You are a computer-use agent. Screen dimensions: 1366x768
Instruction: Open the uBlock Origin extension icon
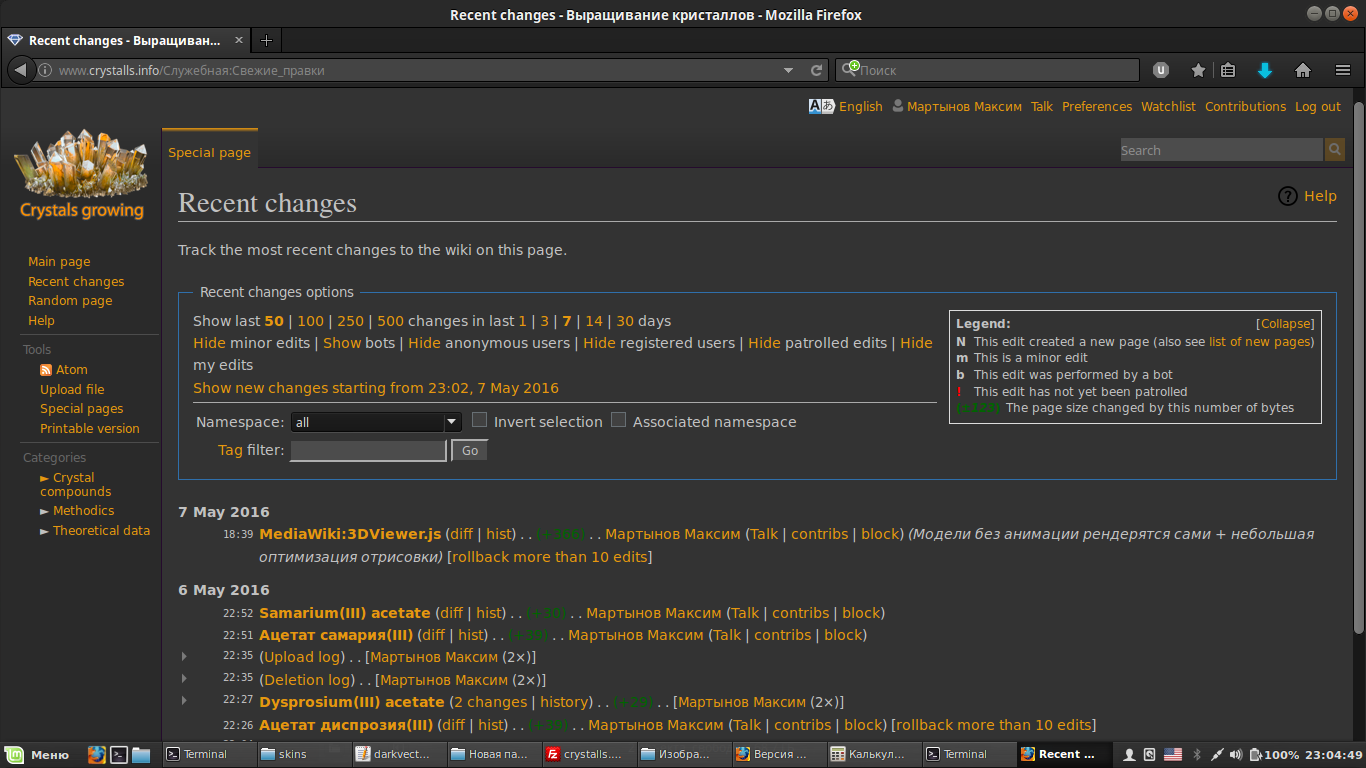click(1160, 70)
